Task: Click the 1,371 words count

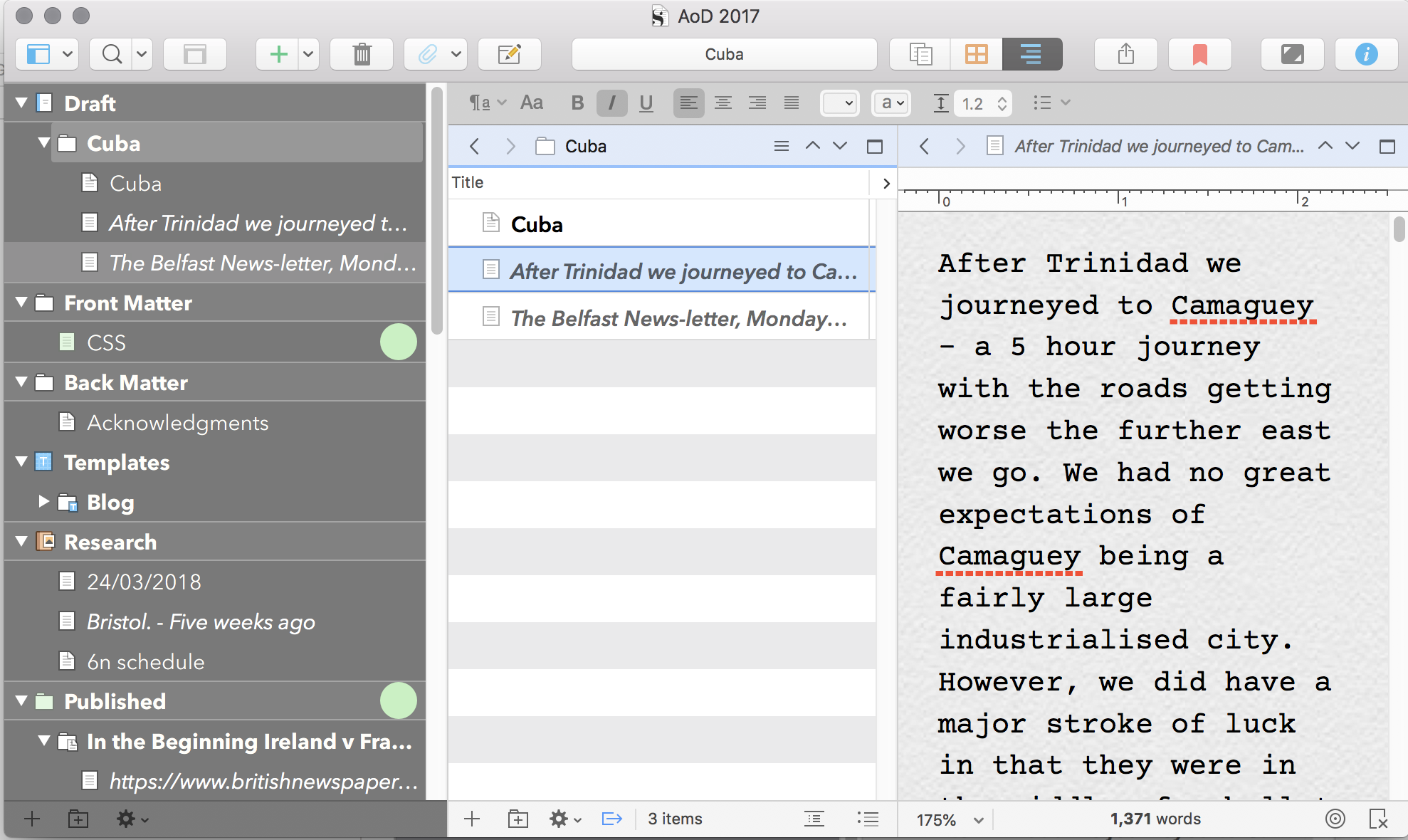Action: [1155, 819]
